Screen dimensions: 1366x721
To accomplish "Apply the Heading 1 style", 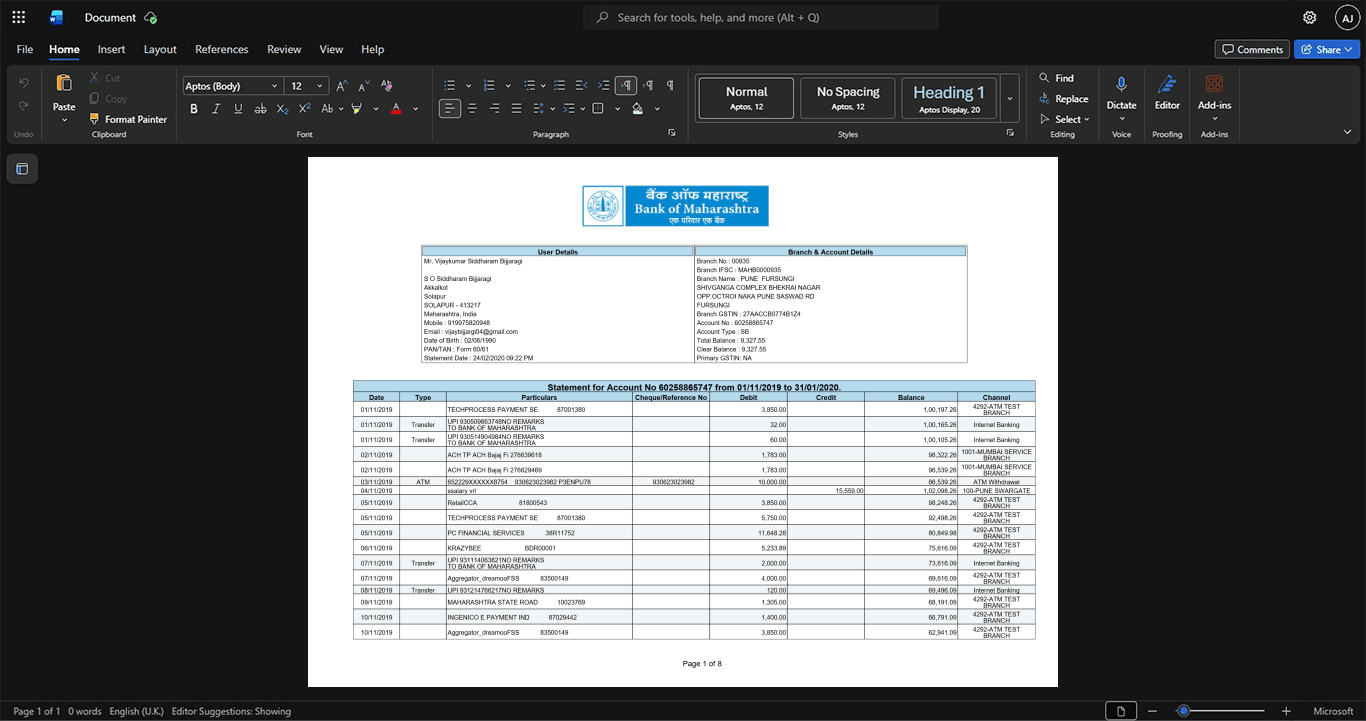I will tap(949, 98).
